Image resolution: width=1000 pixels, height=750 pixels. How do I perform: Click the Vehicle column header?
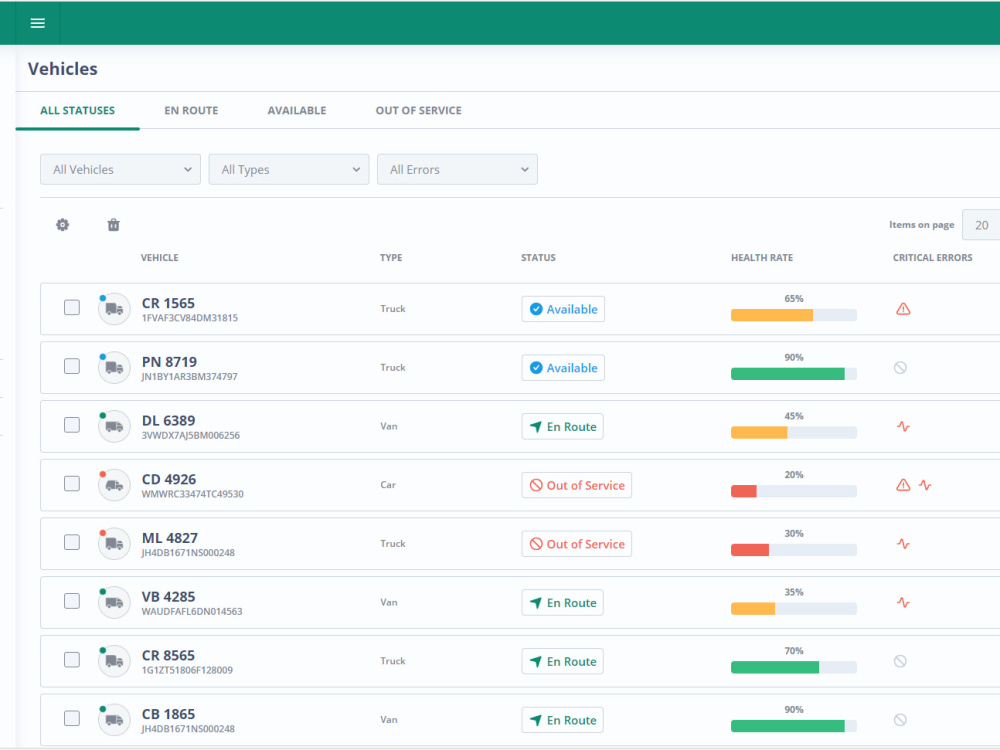tap(159, 258)
